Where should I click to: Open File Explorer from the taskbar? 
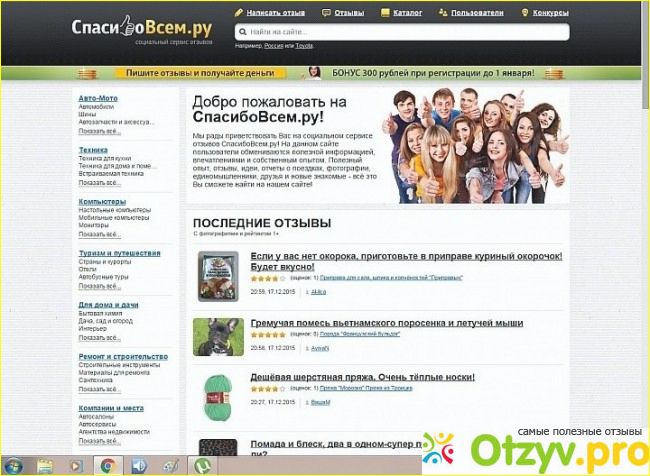point(45,465)
